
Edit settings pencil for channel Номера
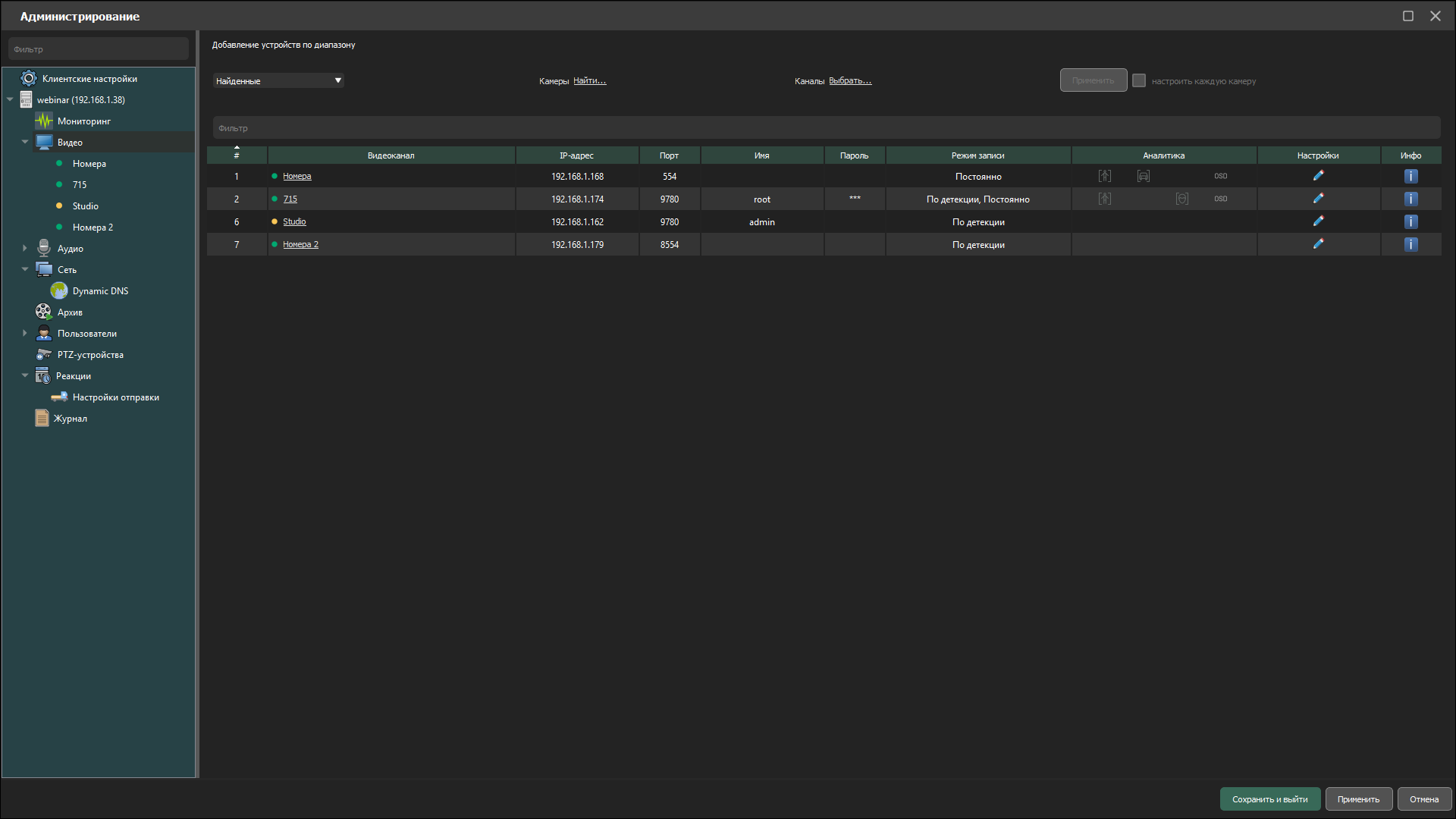pyautogui.click(x=1318, y=176)
